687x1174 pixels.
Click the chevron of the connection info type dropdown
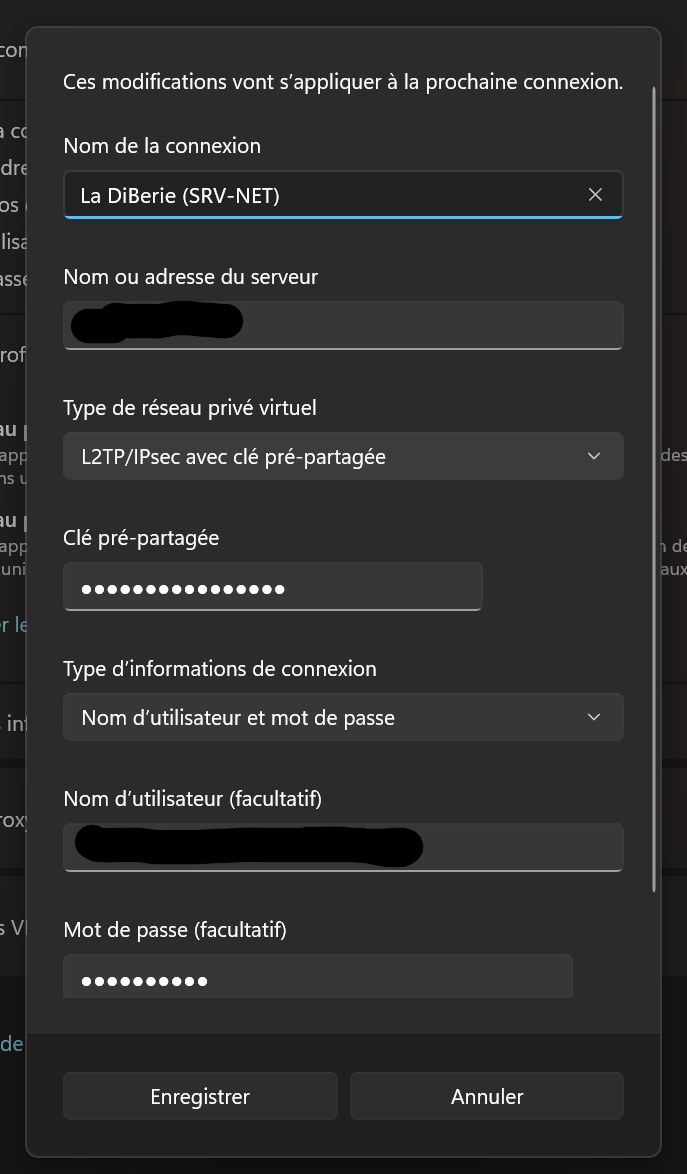click(594, 717)
